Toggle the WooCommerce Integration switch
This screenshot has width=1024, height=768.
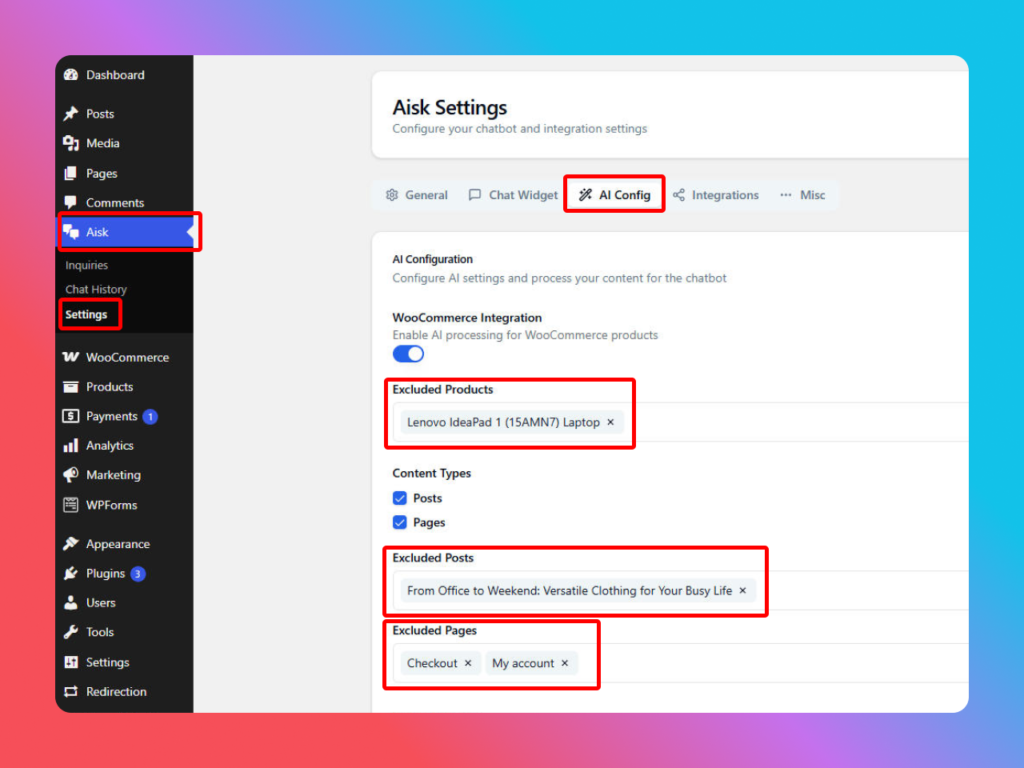(408, 354)
